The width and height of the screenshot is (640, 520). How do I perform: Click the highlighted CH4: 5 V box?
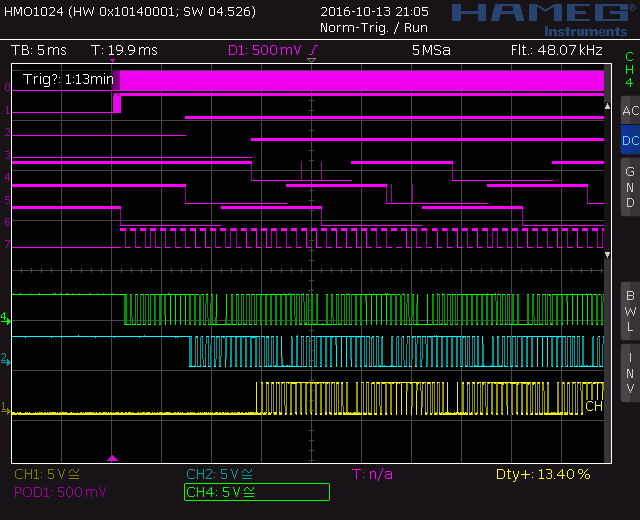(x=257, y=492)
